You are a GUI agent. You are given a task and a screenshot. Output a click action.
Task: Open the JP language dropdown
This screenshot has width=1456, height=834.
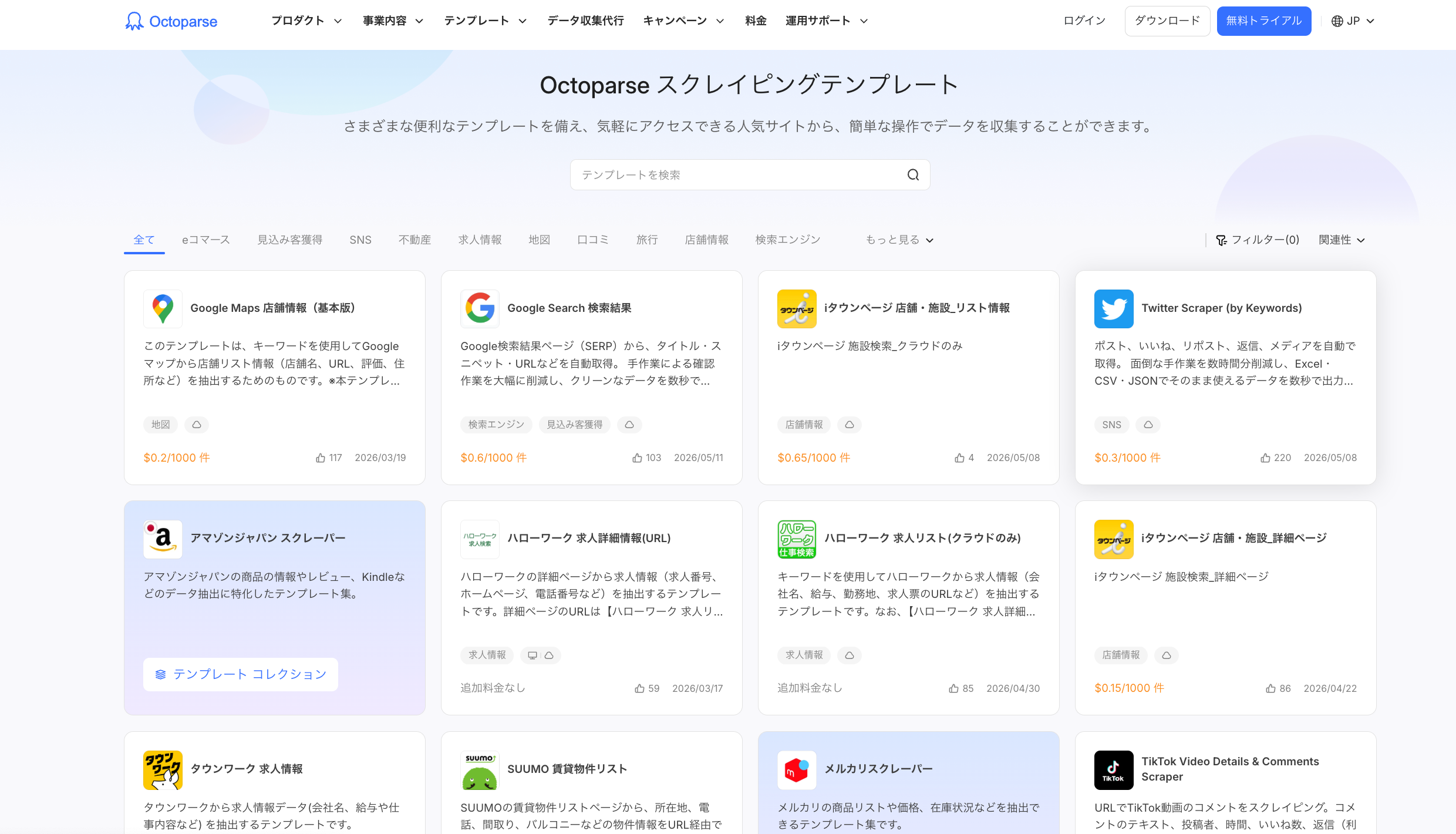coord(1353,21)
